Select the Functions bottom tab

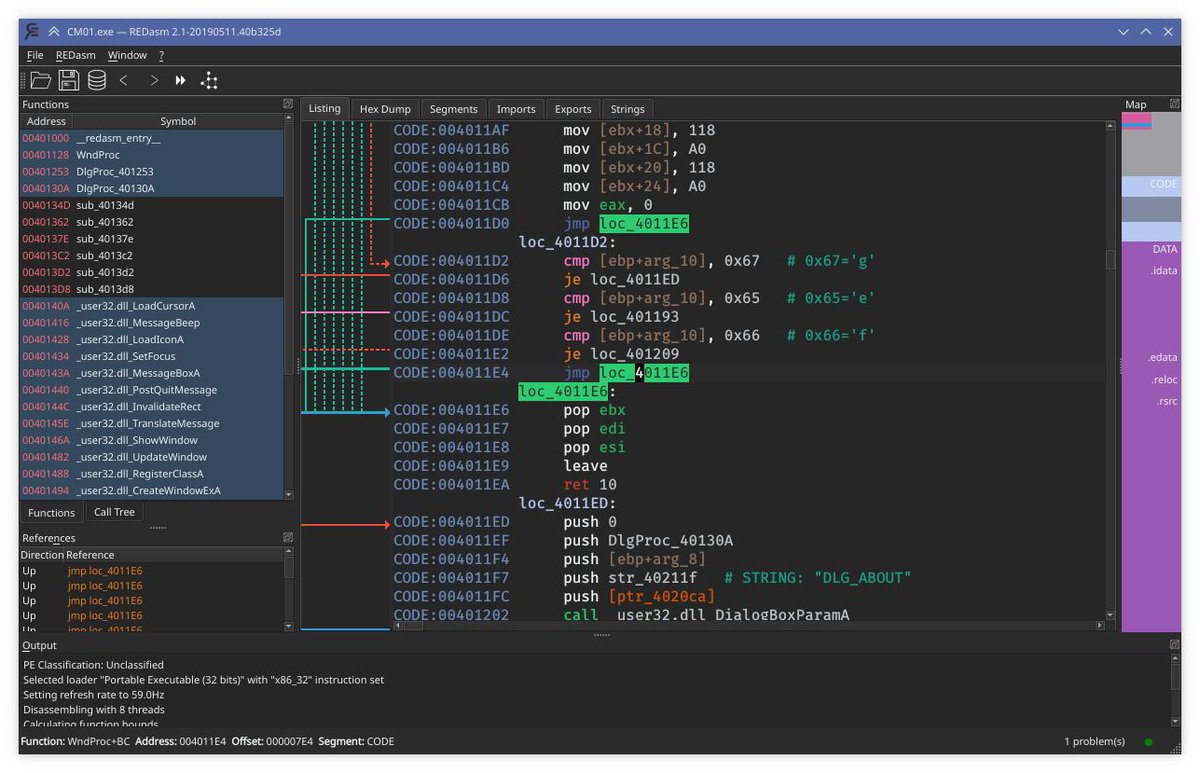[51, 513]
